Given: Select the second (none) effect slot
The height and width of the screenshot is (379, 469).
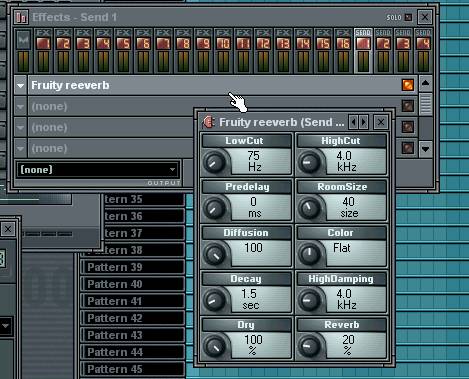Looking at the screenshot, I should (x=112, y=107).
